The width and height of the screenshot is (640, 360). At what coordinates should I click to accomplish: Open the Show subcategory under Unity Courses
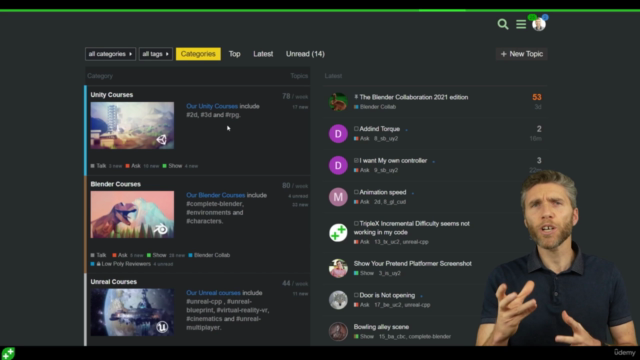tap(172, 166)
